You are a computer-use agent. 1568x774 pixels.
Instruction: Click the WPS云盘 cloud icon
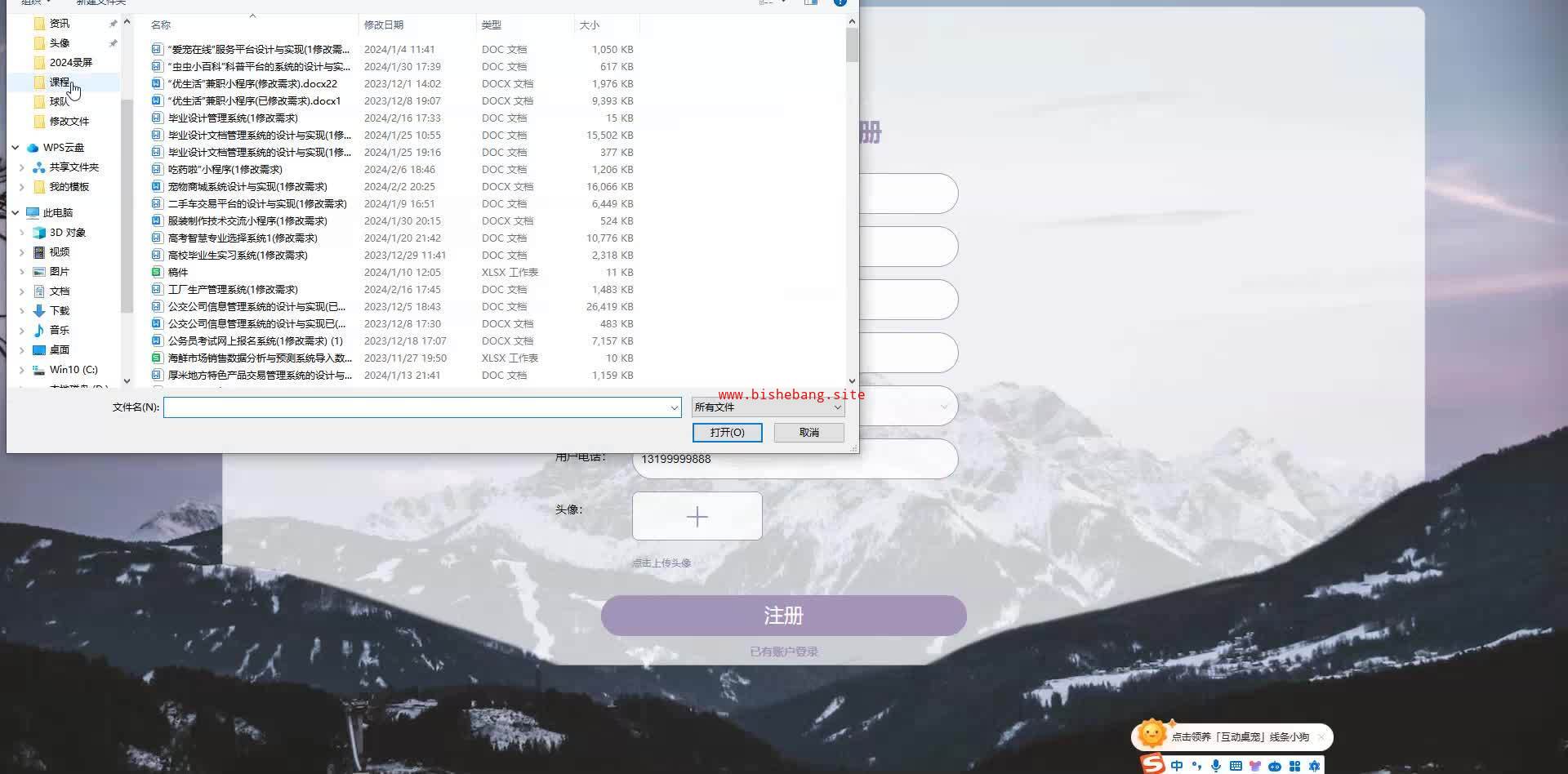coord(33,148)
